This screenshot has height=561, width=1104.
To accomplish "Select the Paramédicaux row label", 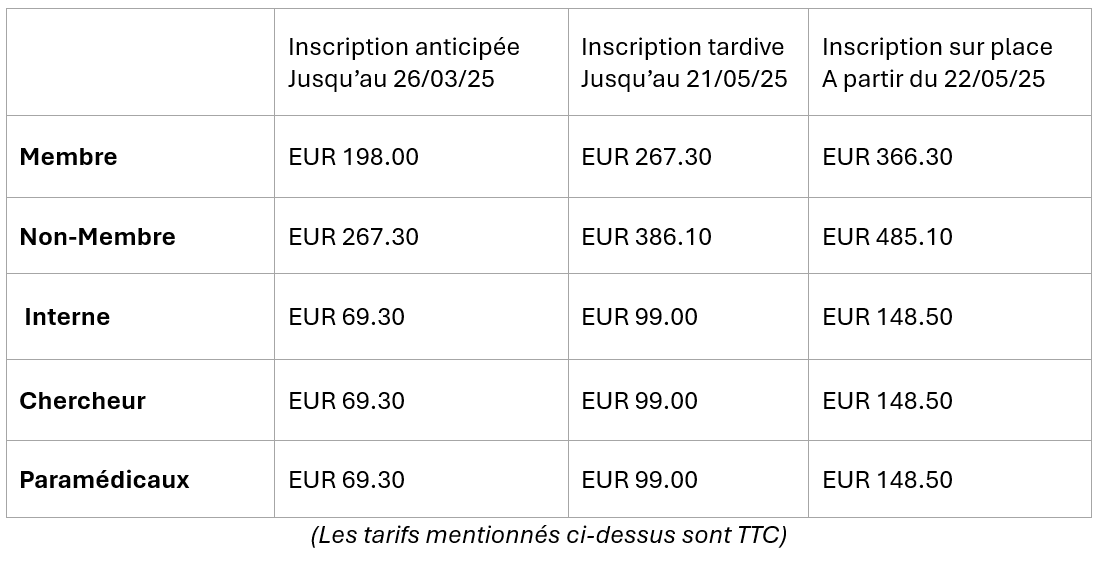I will 105,479.
